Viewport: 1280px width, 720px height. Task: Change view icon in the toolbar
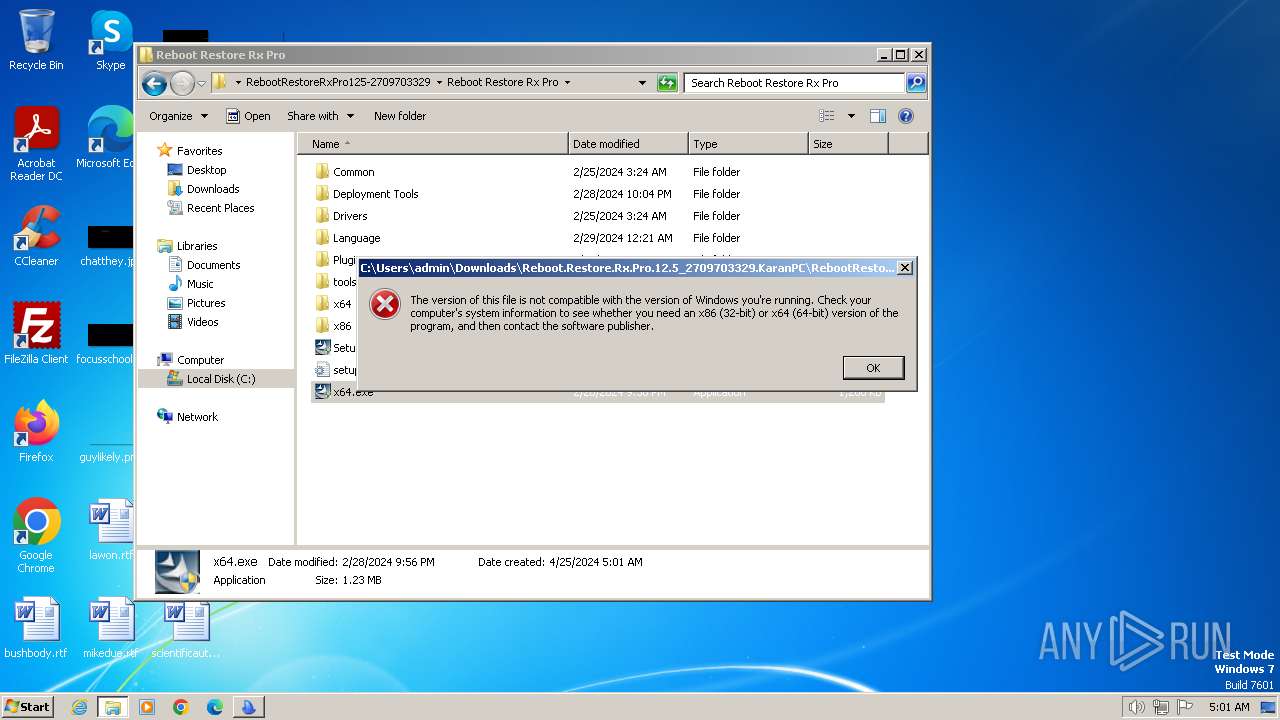click(827, 116)
